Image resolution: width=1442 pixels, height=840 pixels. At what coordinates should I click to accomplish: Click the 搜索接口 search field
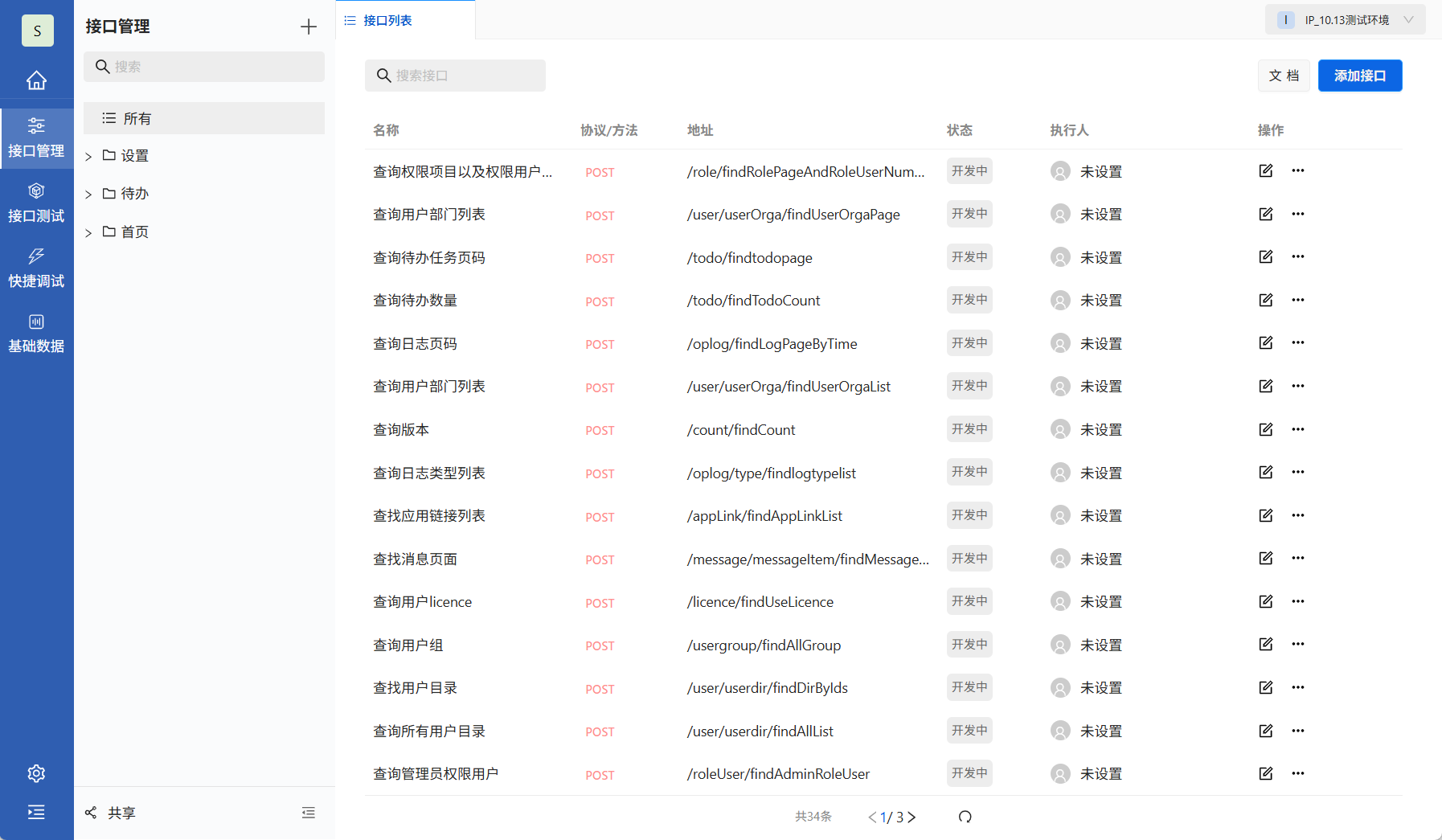tap(455, 75)
